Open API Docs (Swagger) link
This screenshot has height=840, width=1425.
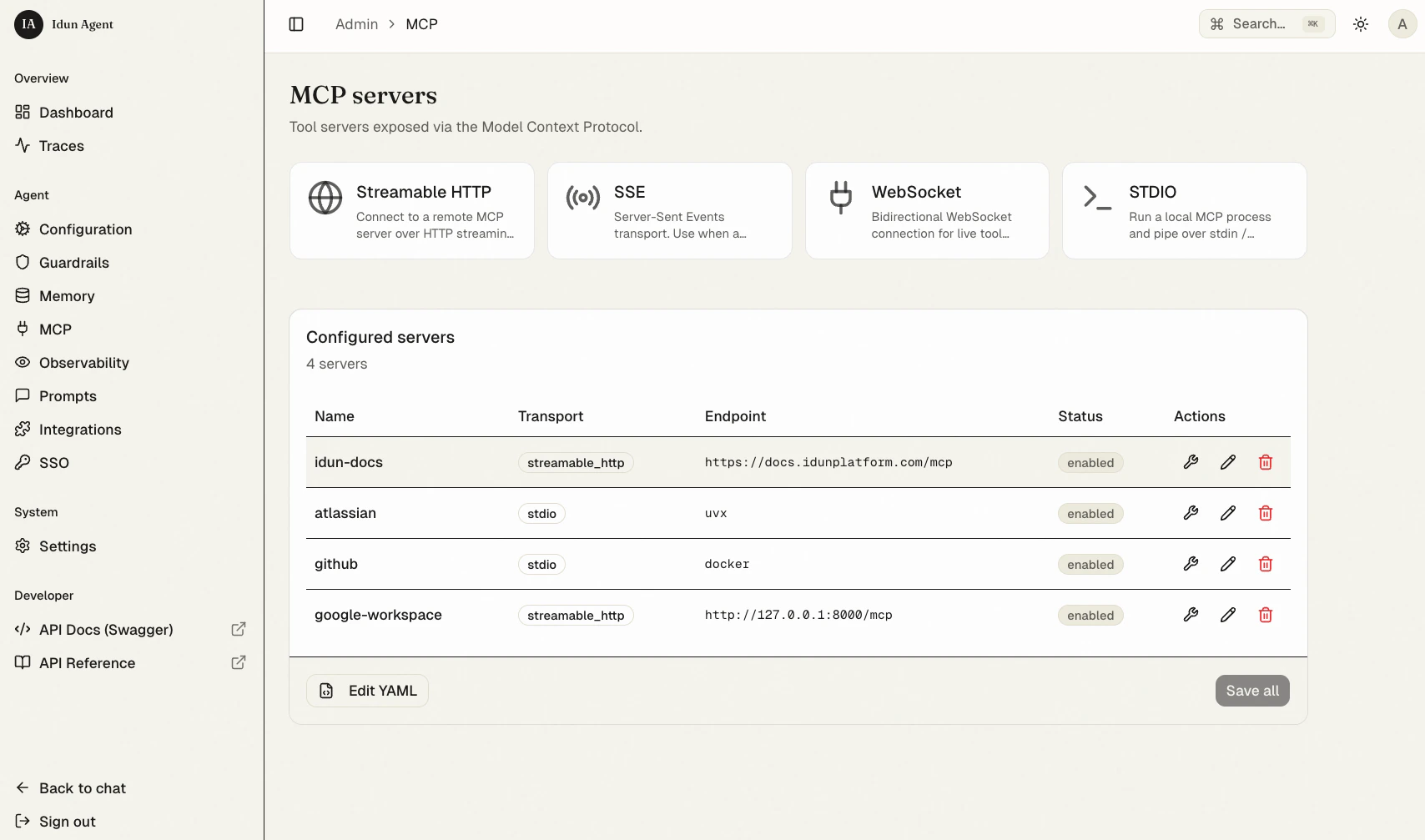pos(106,630)
